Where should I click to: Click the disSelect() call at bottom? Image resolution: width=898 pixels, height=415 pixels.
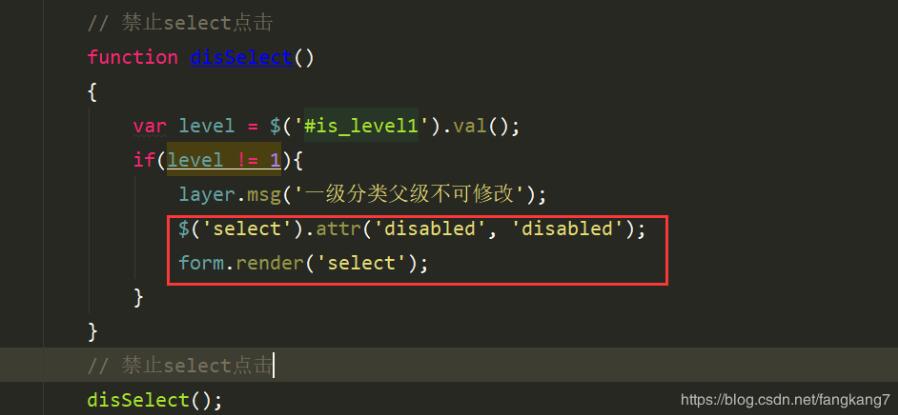[154, 400]
